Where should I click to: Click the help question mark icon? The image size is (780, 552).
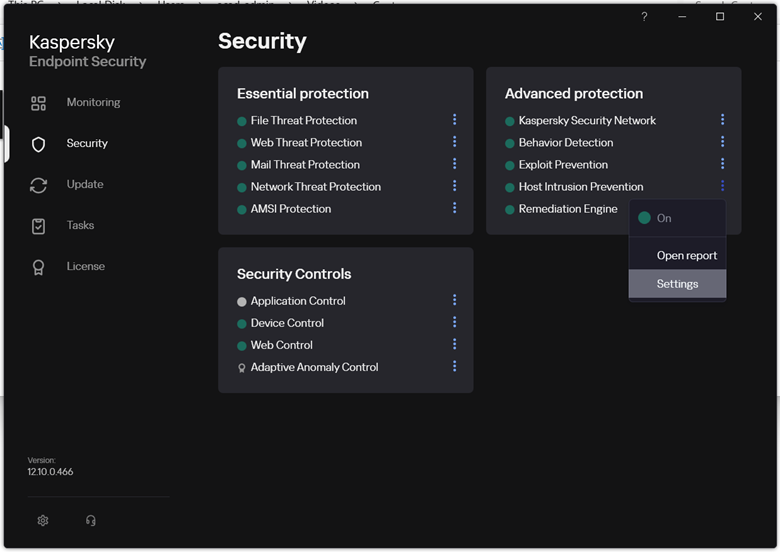pyautogui.click(x=644, y=17)
